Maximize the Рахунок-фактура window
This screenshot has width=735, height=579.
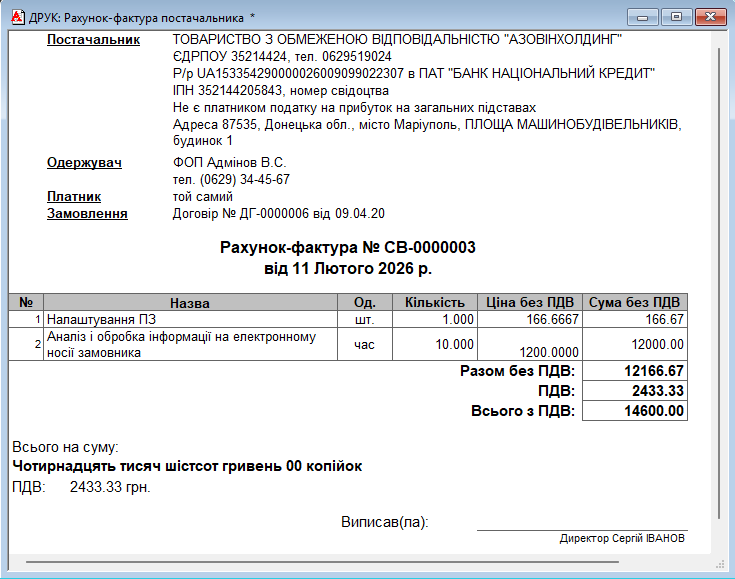pos(676,17)
